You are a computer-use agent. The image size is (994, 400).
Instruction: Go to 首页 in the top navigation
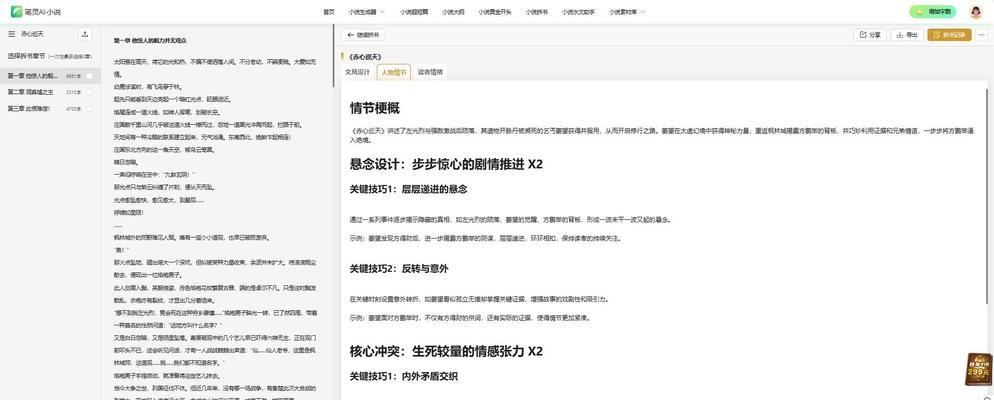(x=328, y=12)
